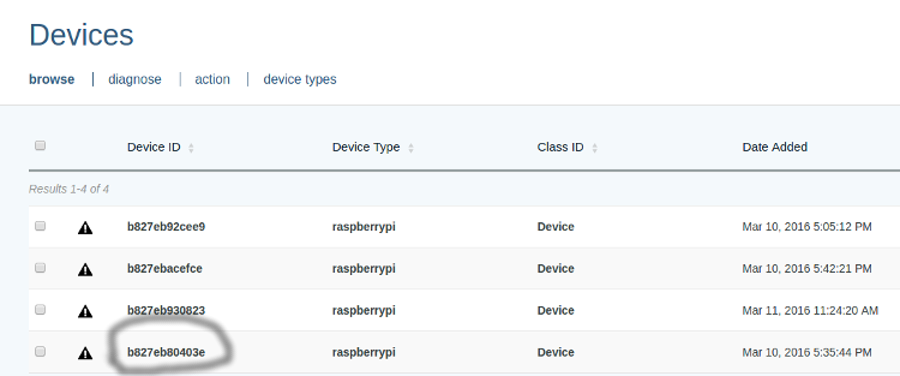The image size is (900, 376).
Task: Click the Device Type column header
Action: tap(366, 147)
